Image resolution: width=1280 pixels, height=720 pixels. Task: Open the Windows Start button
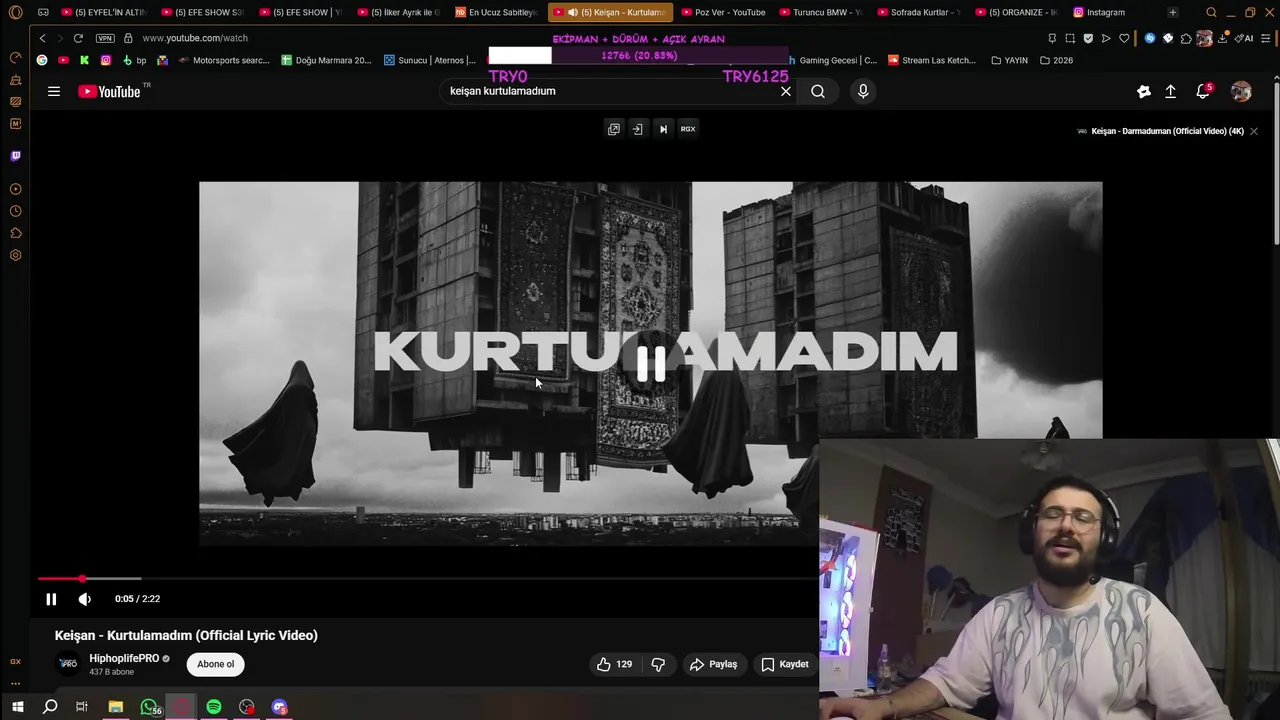pos(17,707)
